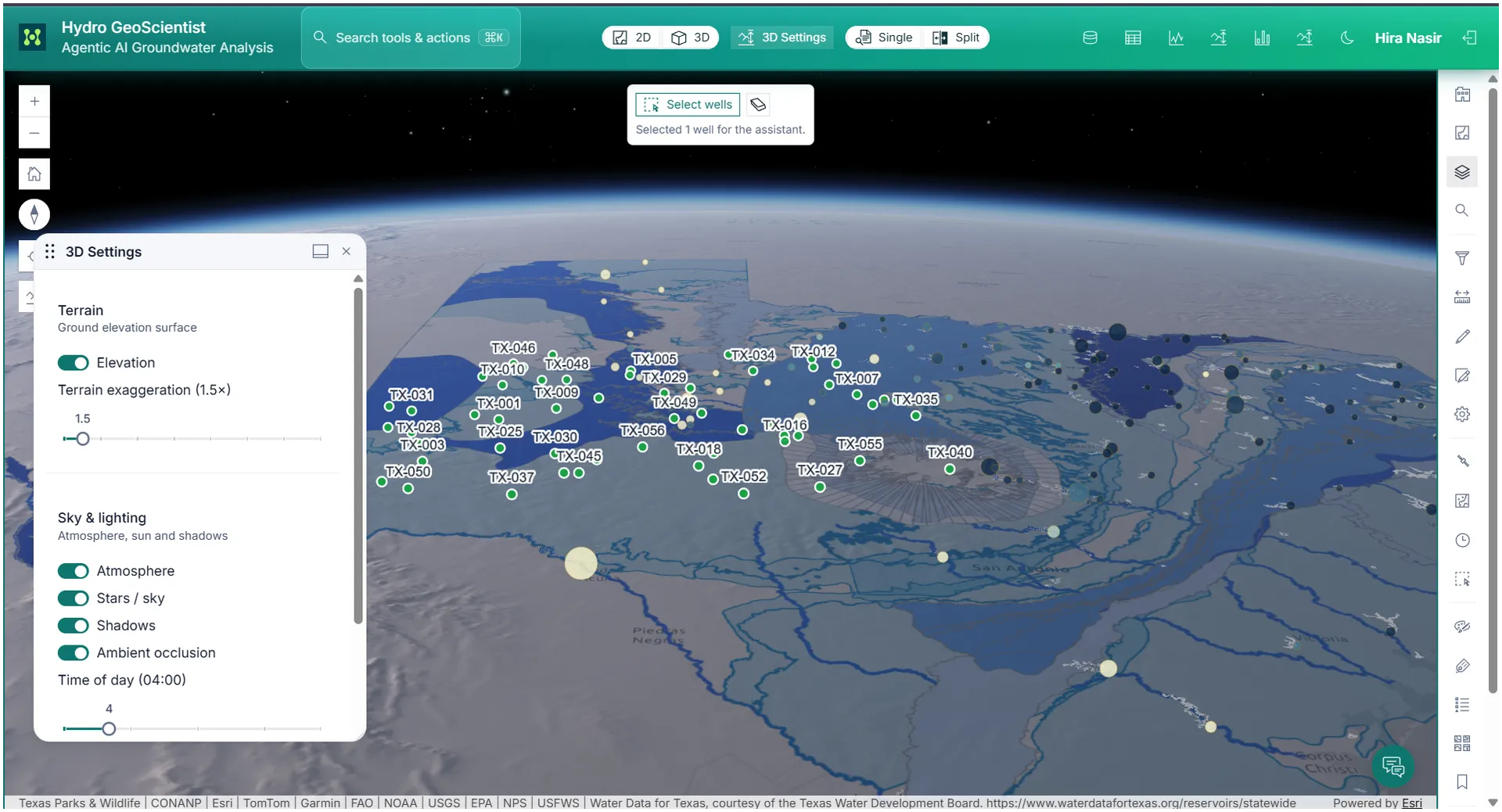
Task: Disable the Shadows toggle
Action: click(x=74, y=626)
